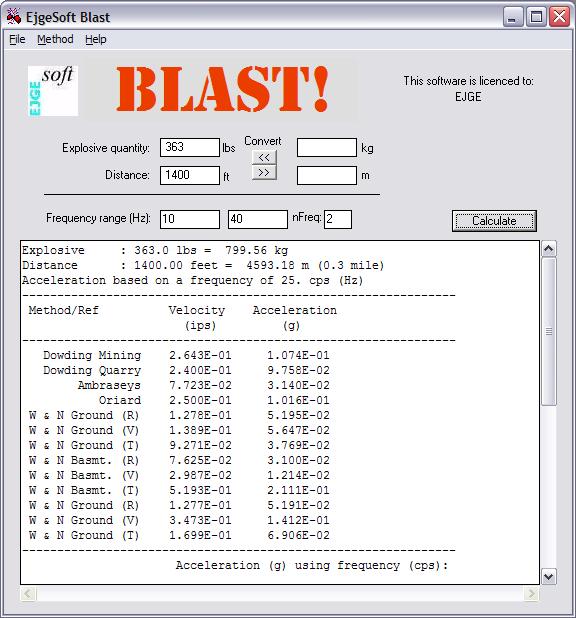Open the File menu
Screen dimensions: 576x618
click(x=17, y=39)
